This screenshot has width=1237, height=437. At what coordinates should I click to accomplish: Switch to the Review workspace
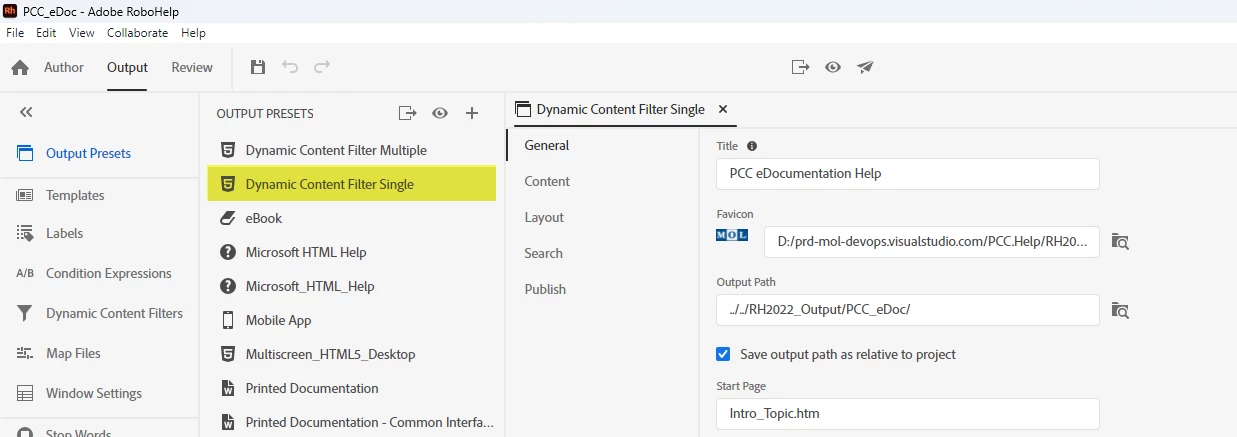click(x=192, y=67)
